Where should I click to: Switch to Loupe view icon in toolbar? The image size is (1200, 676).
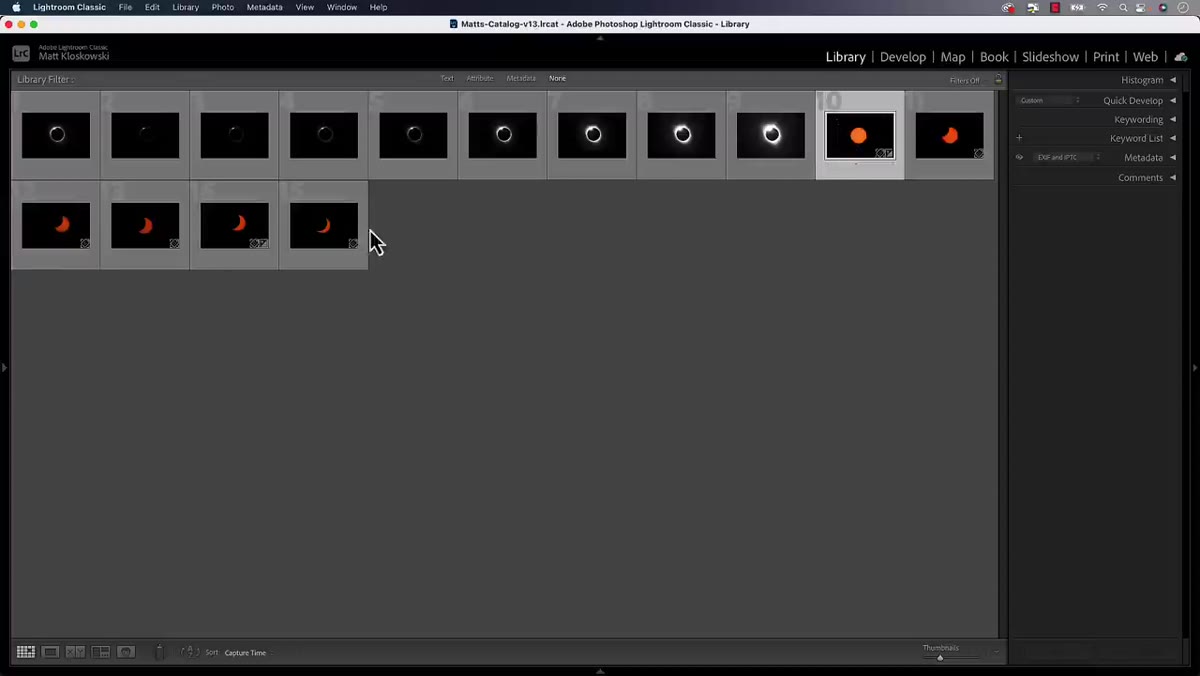[x=51, y=652]
